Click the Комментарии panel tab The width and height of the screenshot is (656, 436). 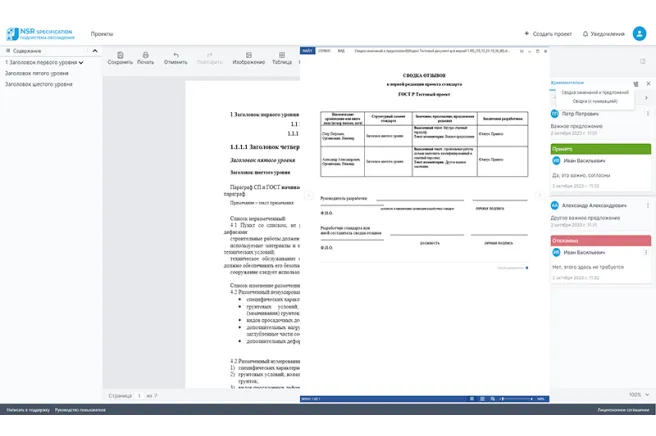click(x=567, y=82)
